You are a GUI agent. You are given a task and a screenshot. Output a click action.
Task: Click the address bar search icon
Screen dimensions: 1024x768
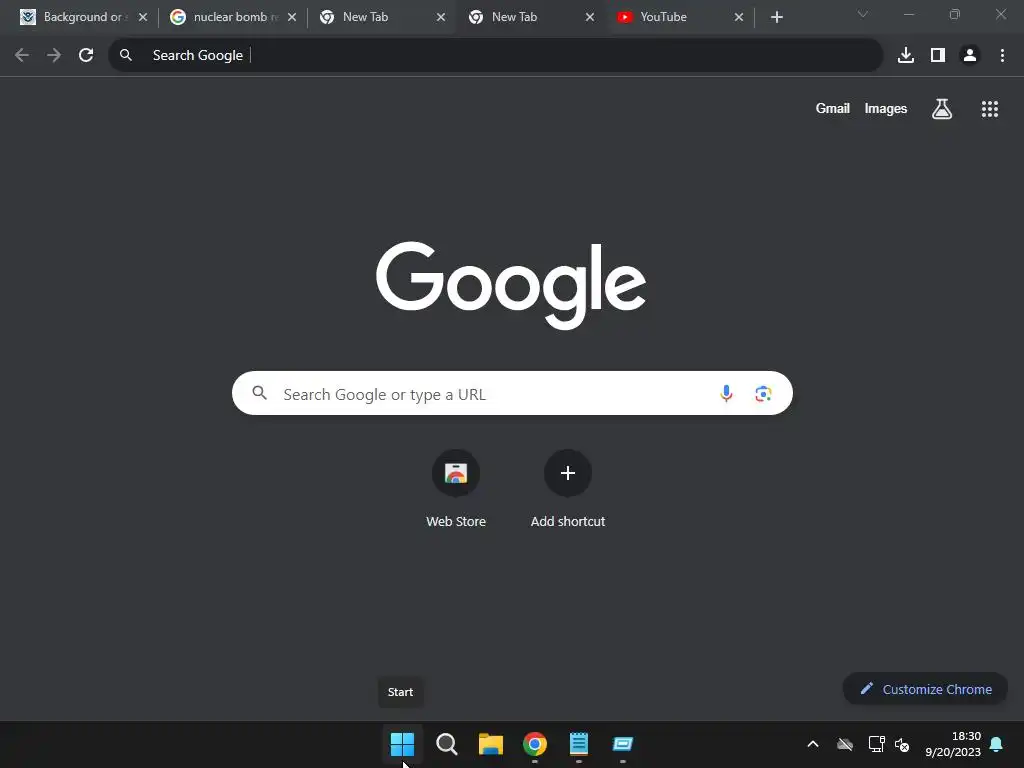126,56
